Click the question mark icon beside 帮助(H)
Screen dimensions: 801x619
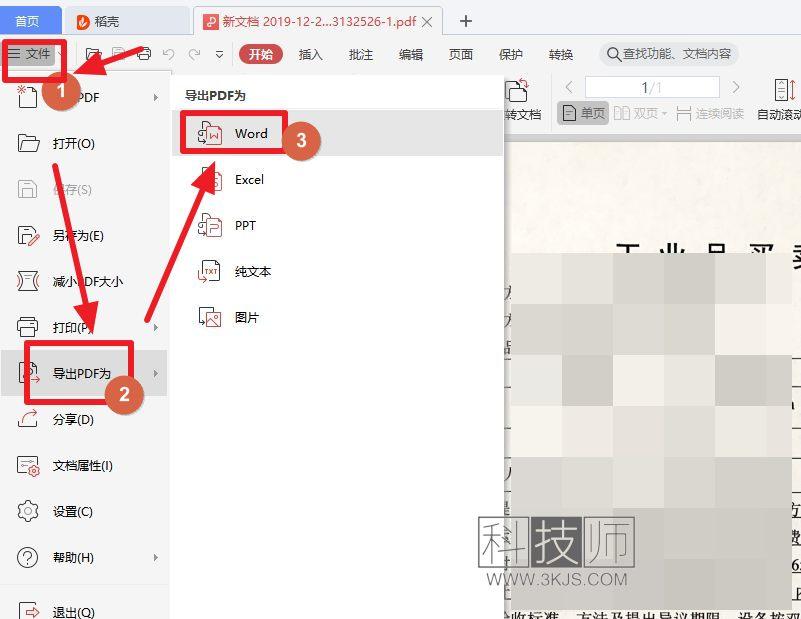coord(28,557)
